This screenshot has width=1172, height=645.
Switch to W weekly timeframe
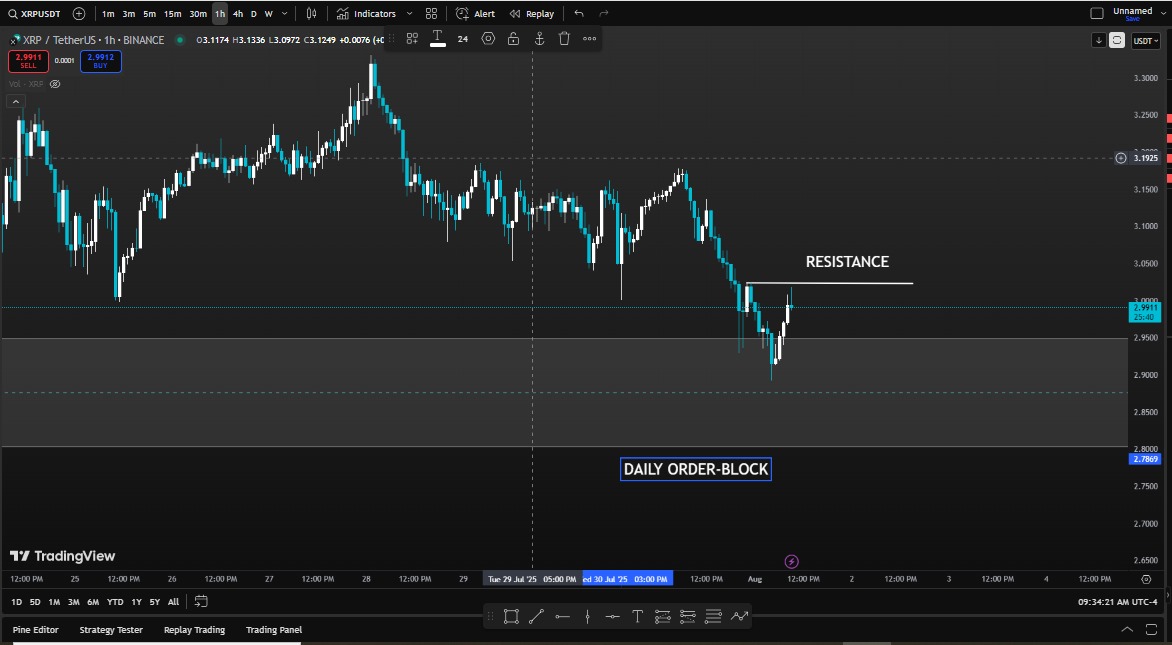coord(268,13)
